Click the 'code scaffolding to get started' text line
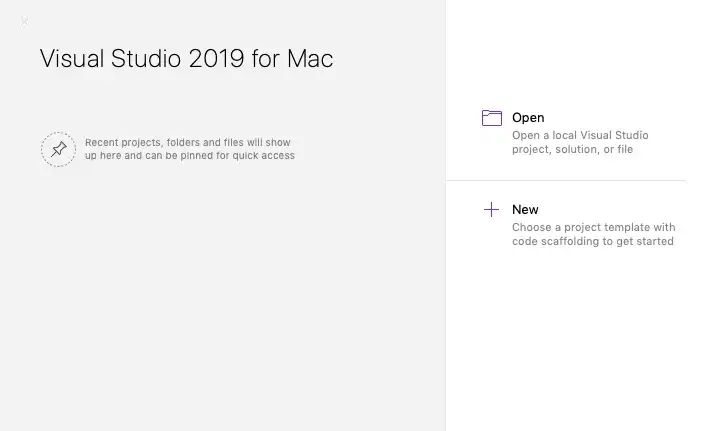Screen dimensions: 702x431 pos(592,242)
